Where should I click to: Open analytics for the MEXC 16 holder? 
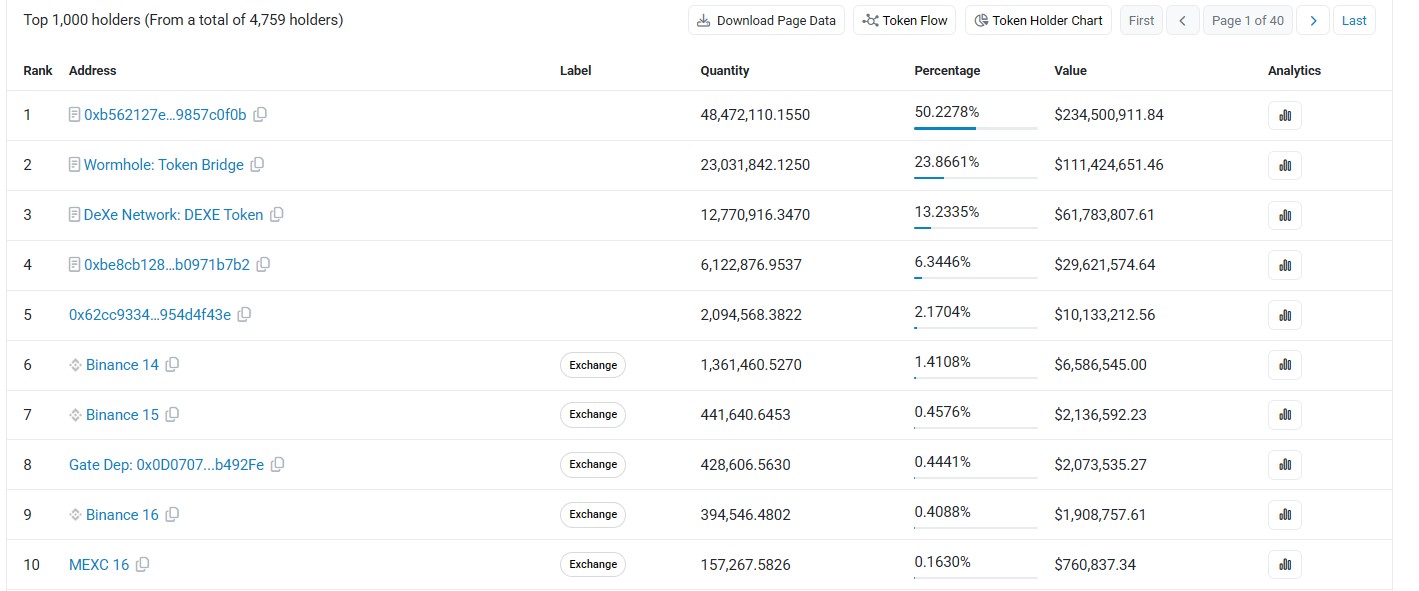tap(1285, 565)
